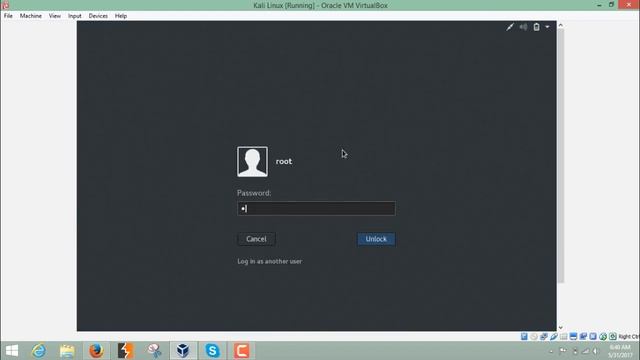Switch to VirtualBox taskbar icon
Viewport: 640px width, 360px height.
click(x=183, y=351)
